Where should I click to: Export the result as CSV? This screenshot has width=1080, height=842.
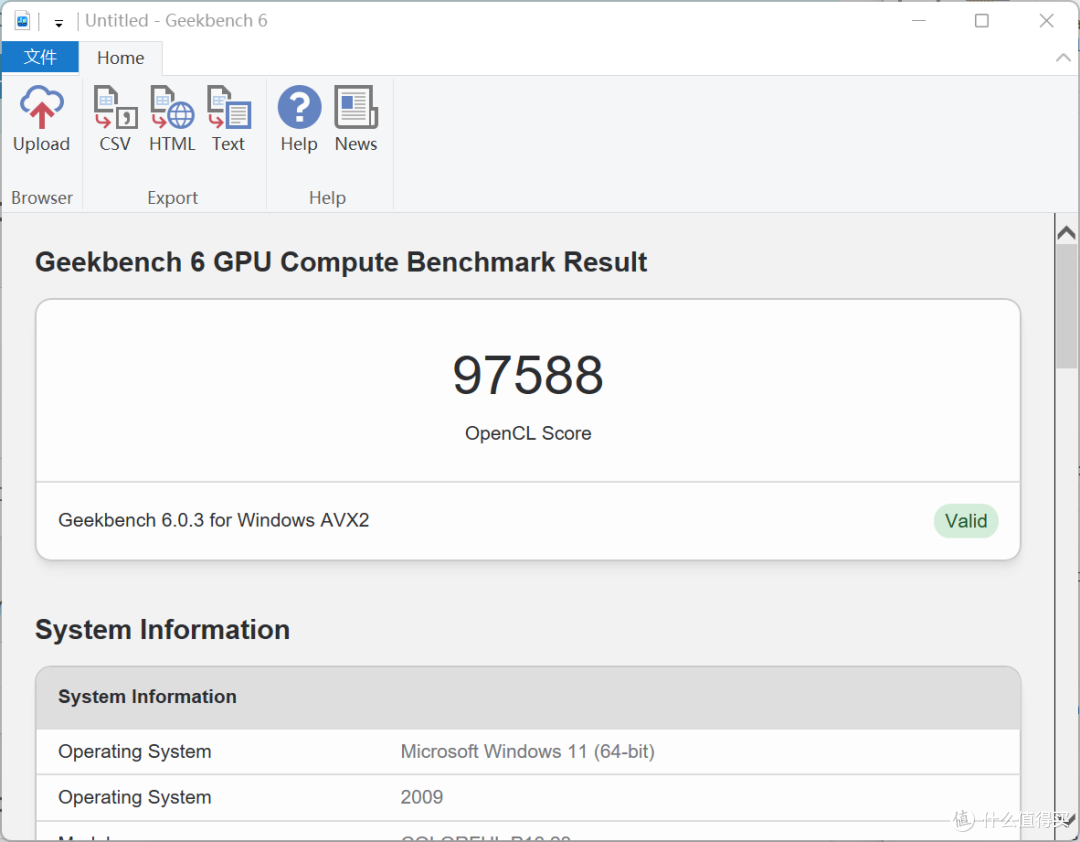115,119
